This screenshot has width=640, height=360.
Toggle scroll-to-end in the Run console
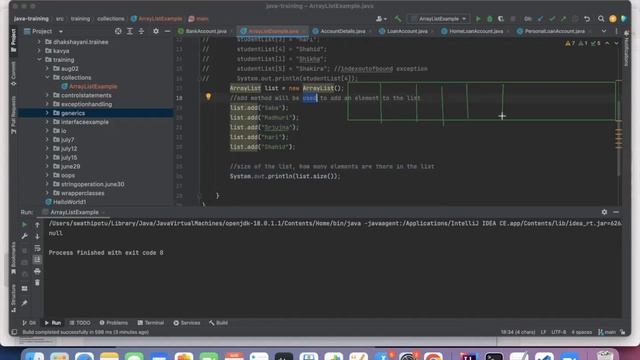37,260
